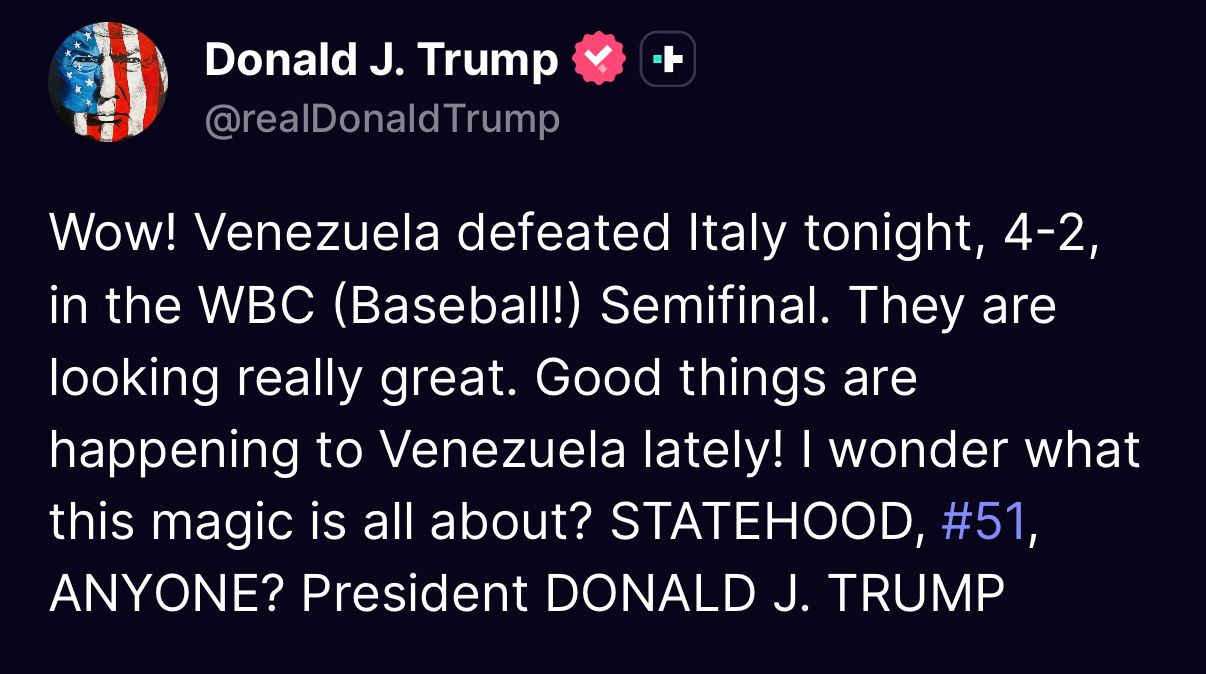This screenshot has width=1206, height=674.
Task: Click the word ANYONE? in the post
Action: coord(166,595)
